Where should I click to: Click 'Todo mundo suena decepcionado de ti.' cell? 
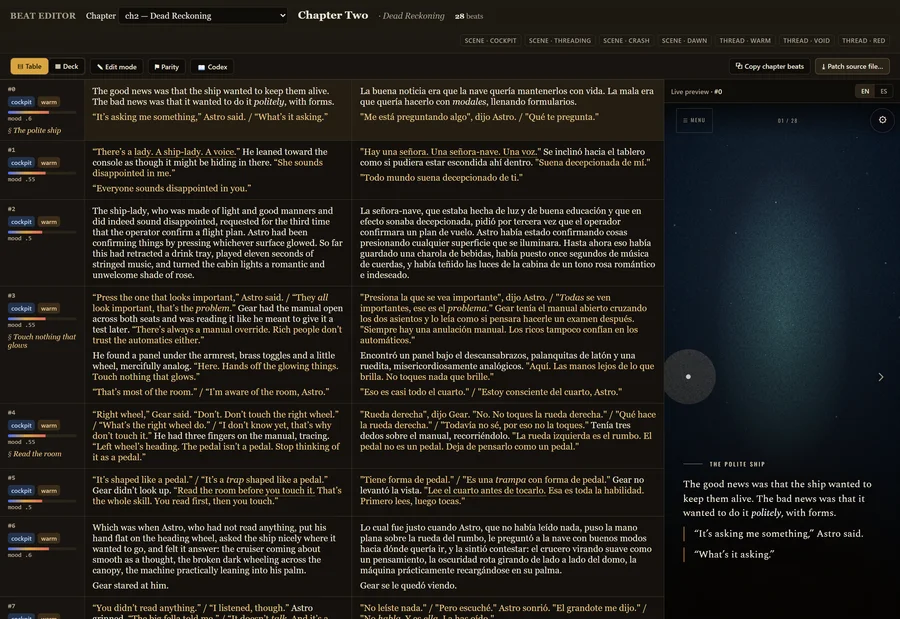(x=441, y=177)
